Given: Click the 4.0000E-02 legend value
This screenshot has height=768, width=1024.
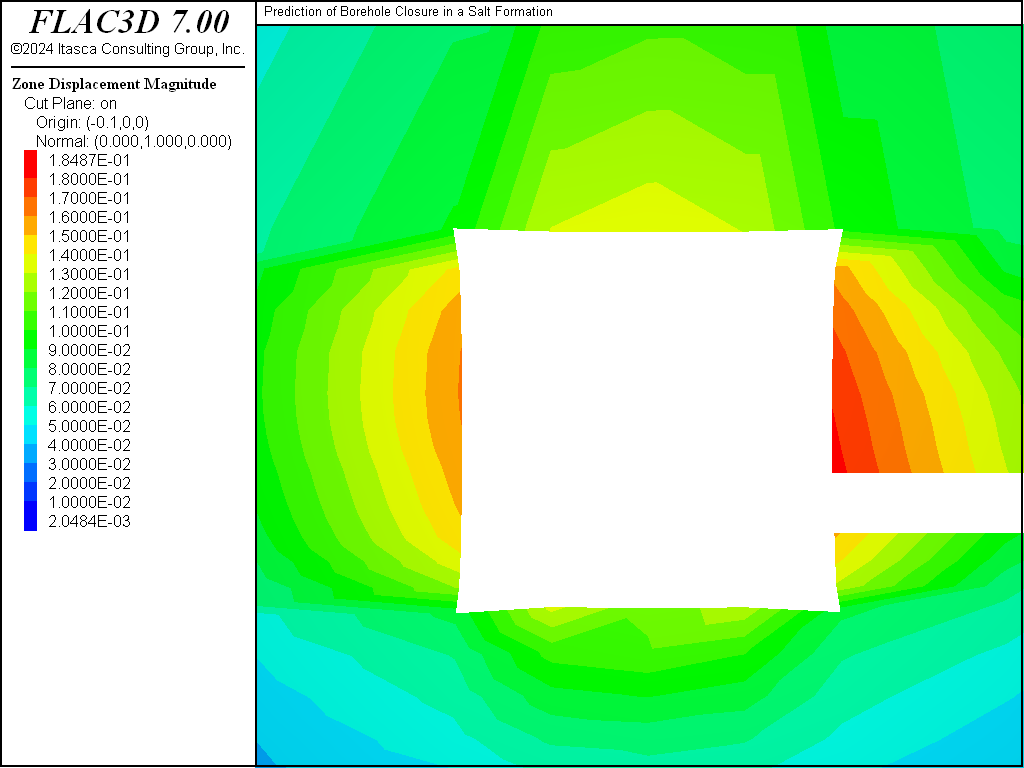Looking at the screenshot, I should coord(89,445).
